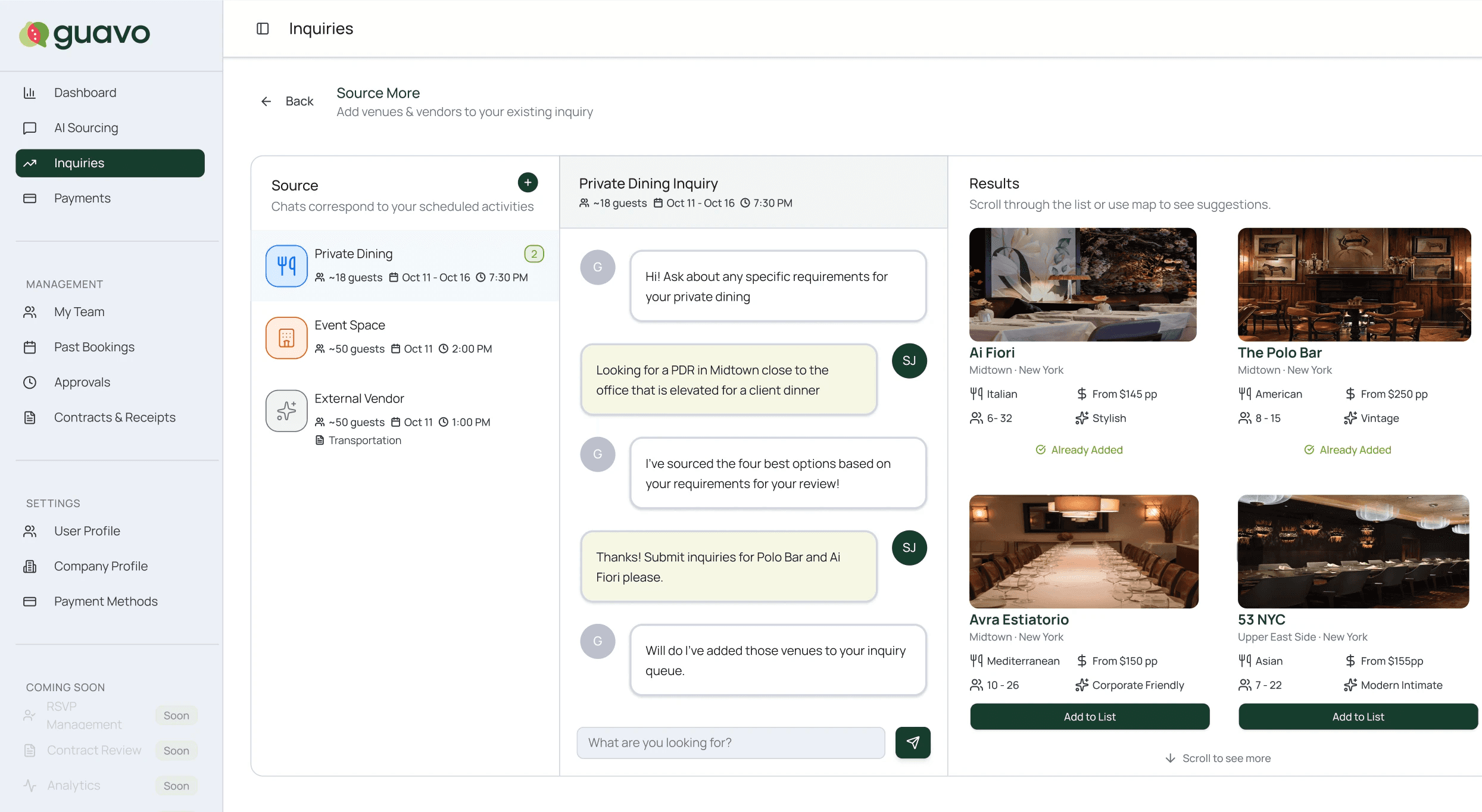
Task: Click the Past Bookings calendar icon
Action: click(30, 347)
